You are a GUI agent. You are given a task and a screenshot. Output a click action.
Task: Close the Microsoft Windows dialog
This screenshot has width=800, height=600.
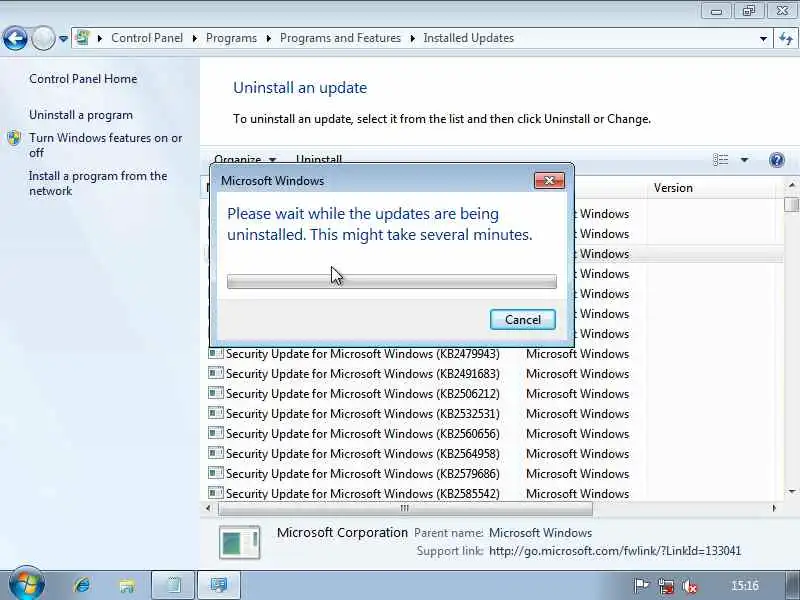click(549, 180)
